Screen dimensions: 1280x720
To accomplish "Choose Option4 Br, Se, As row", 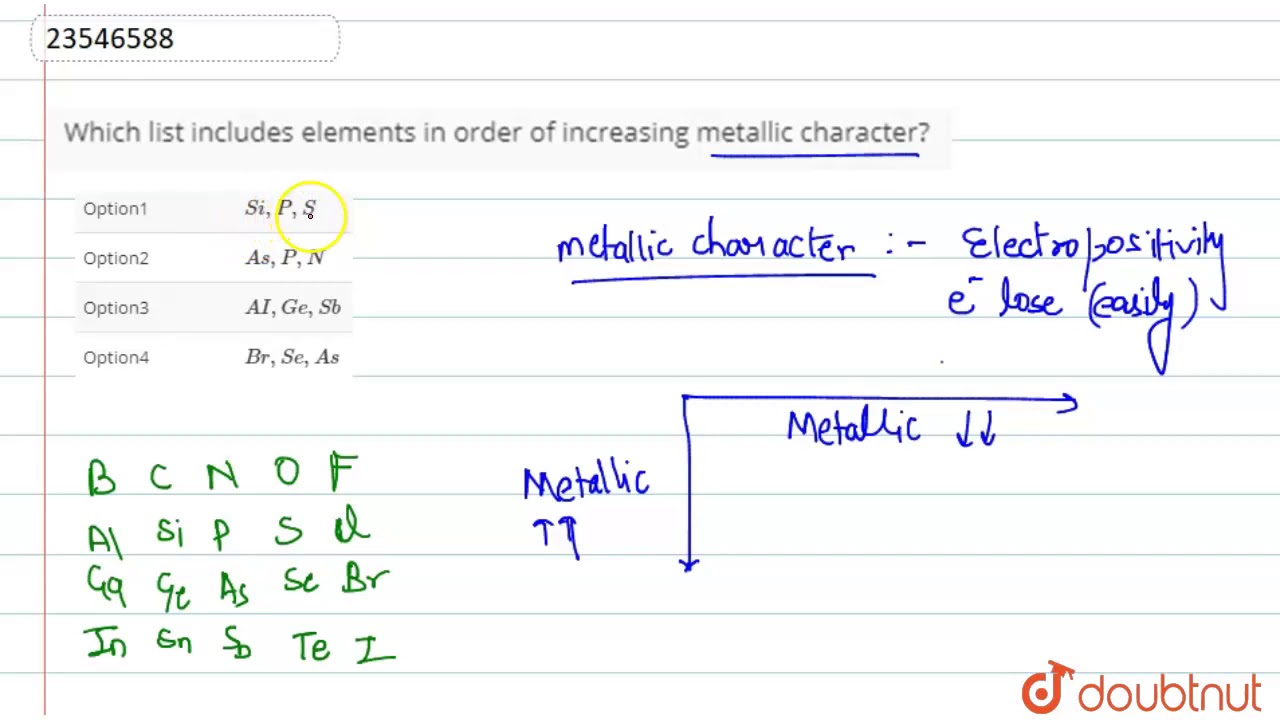I will [x=214, y=357].
